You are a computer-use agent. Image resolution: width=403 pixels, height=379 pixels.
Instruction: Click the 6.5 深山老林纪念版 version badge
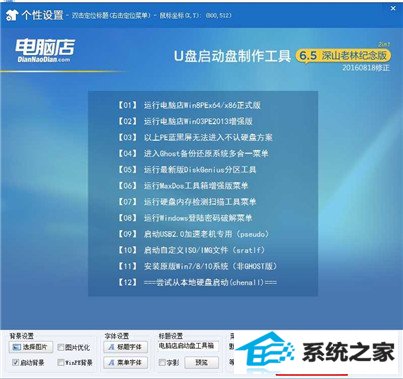(343, 55)
